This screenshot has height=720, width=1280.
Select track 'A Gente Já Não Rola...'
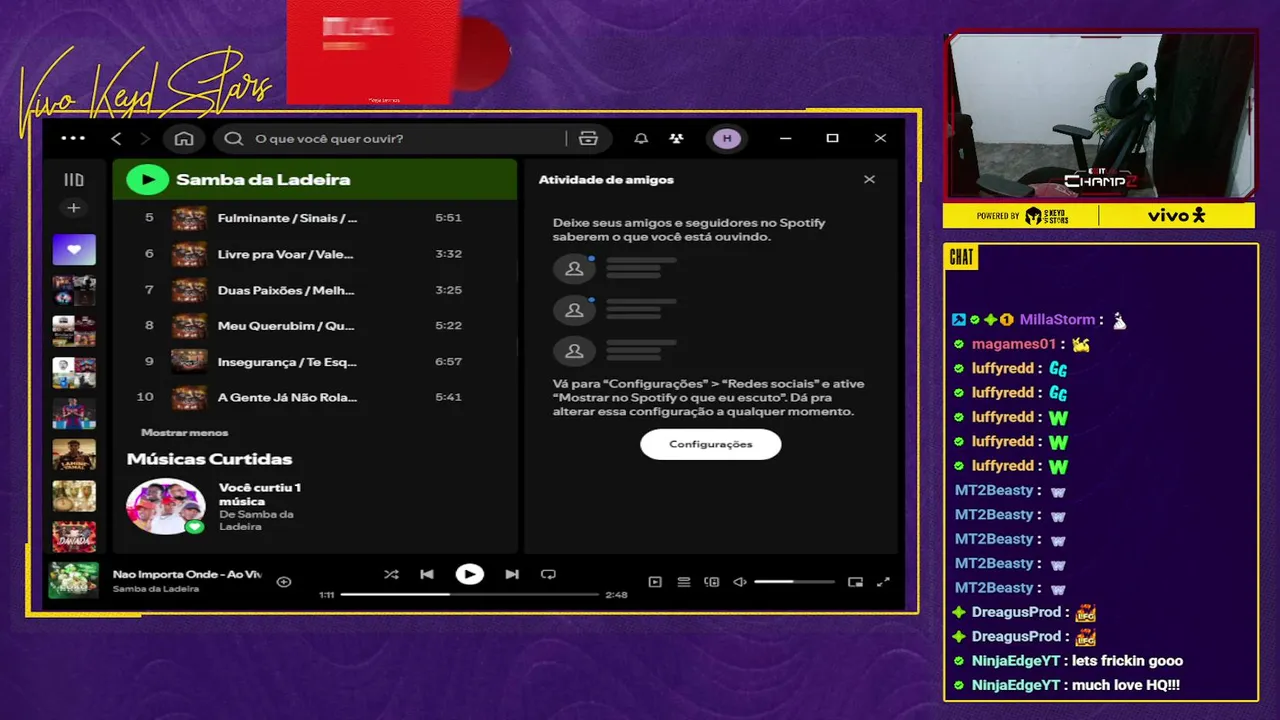click(x=287, y=397)
